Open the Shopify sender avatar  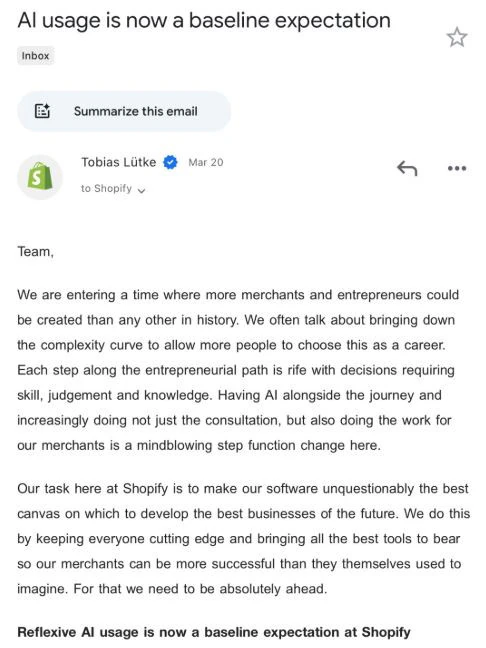pyautogui.click(x=40, y=177)
